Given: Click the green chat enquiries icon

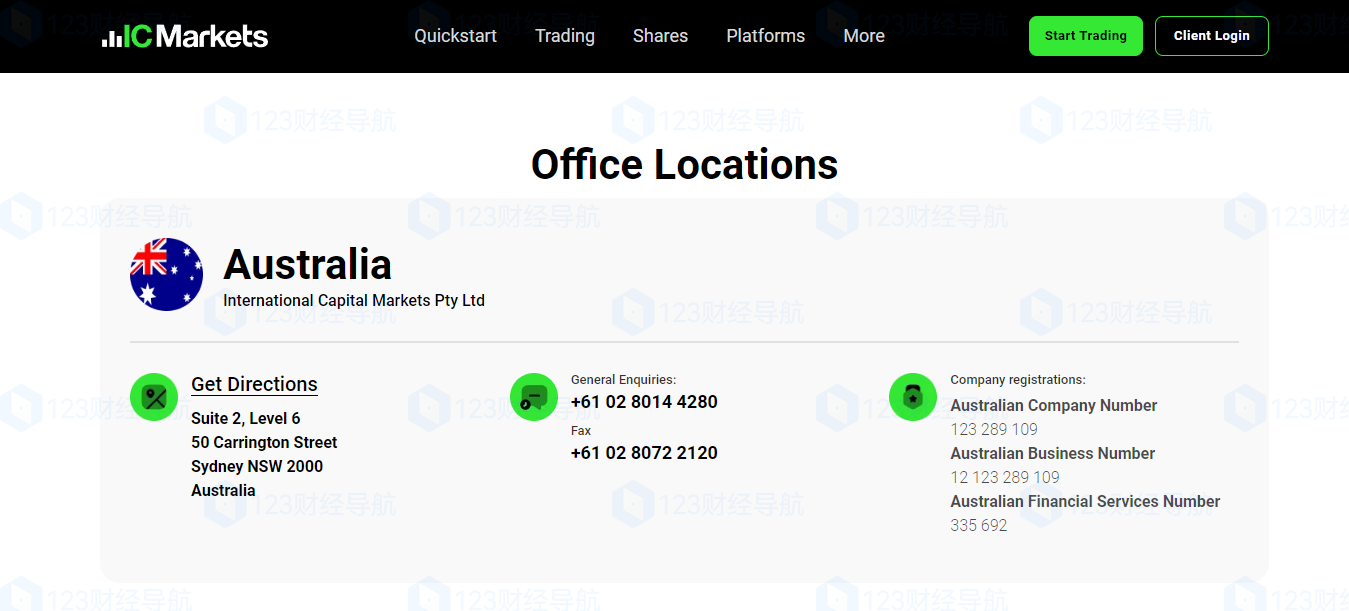Looking at the screenshot, I should 534,397.
